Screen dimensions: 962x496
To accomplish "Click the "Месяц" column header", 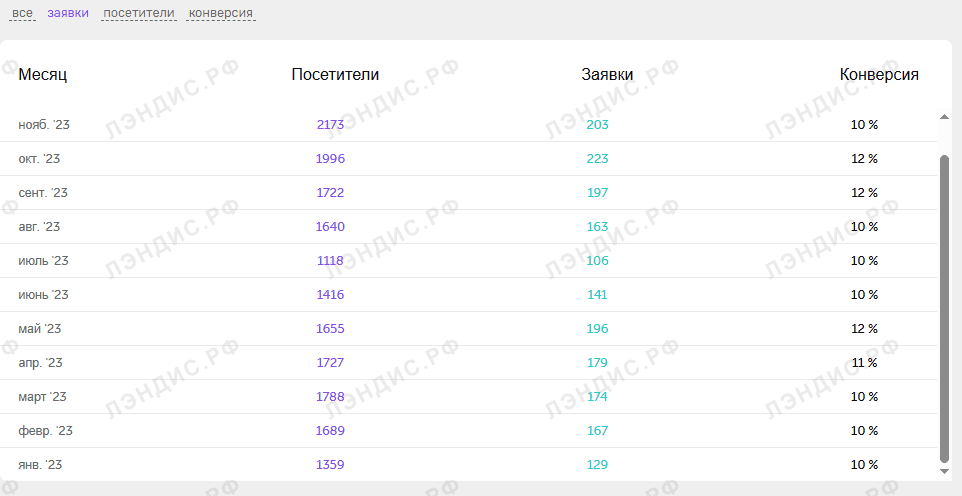I will 42,75.
